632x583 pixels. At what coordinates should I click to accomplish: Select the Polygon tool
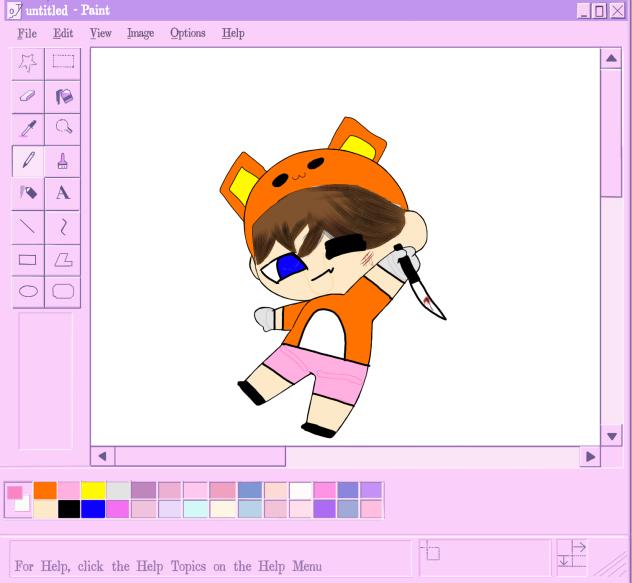(63, 260)
